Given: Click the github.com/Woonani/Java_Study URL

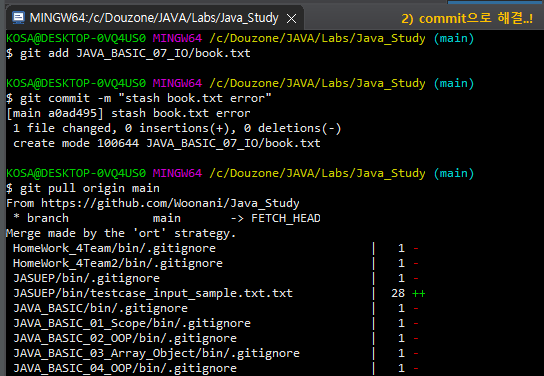Looking at the screenshot, I should tap(170, 203).
